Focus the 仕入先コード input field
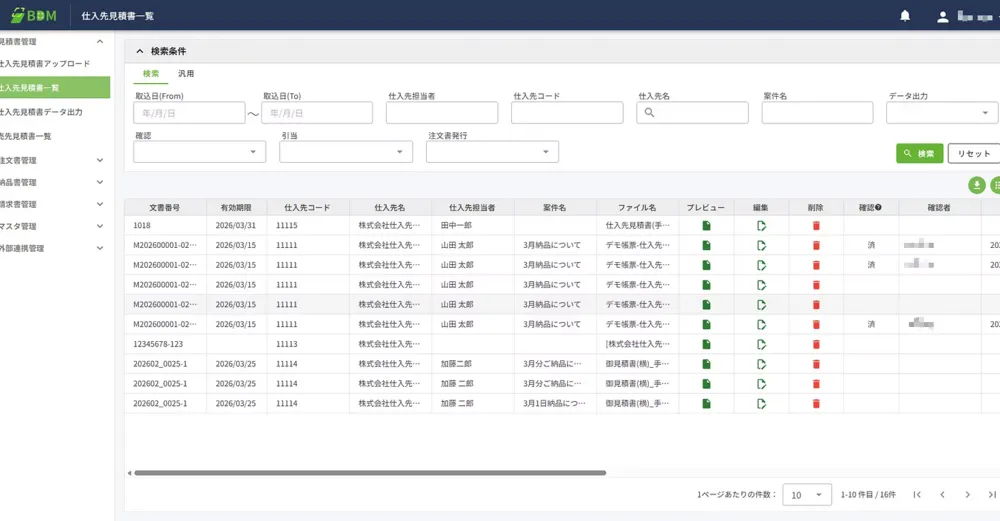 coord(567,113)
